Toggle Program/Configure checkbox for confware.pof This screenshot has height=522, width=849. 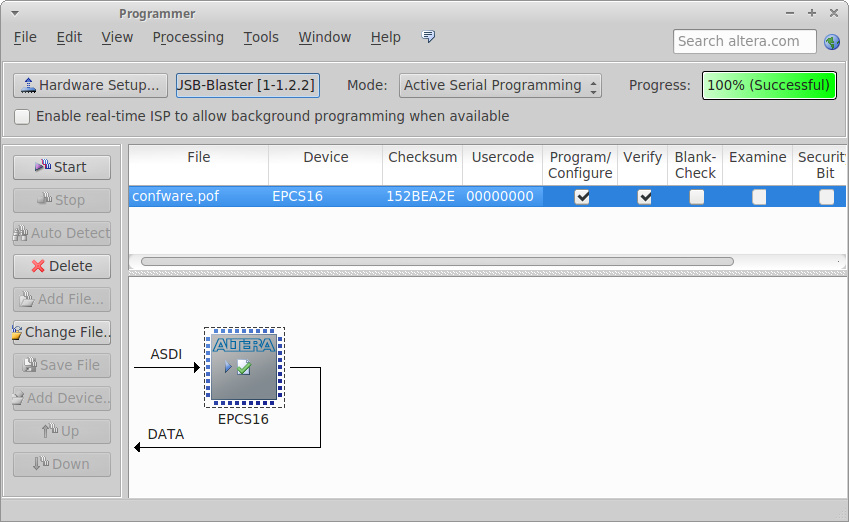tap(582, 197)
